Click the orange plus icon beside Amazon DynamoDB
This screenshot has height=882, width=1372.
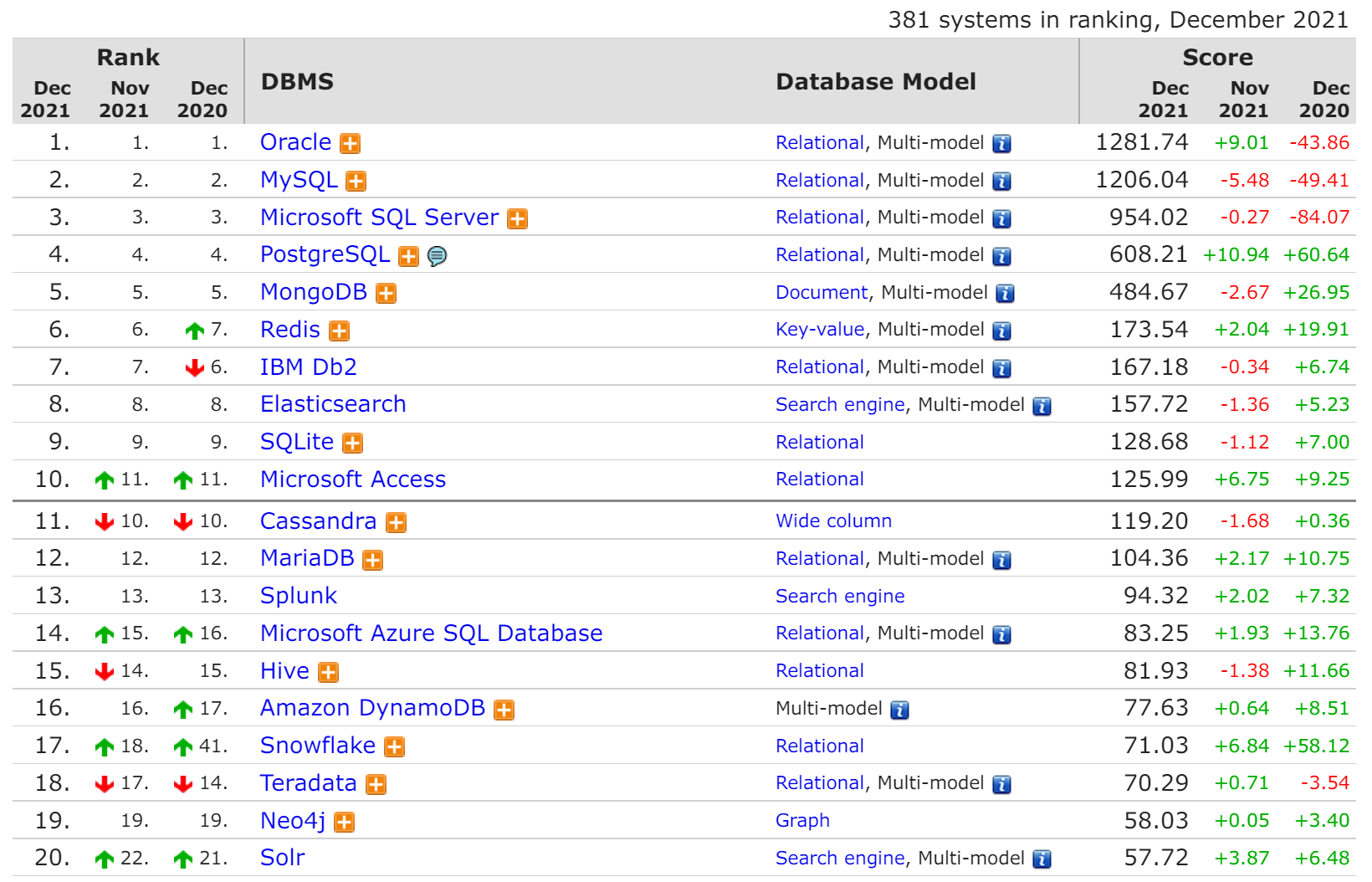504,710
